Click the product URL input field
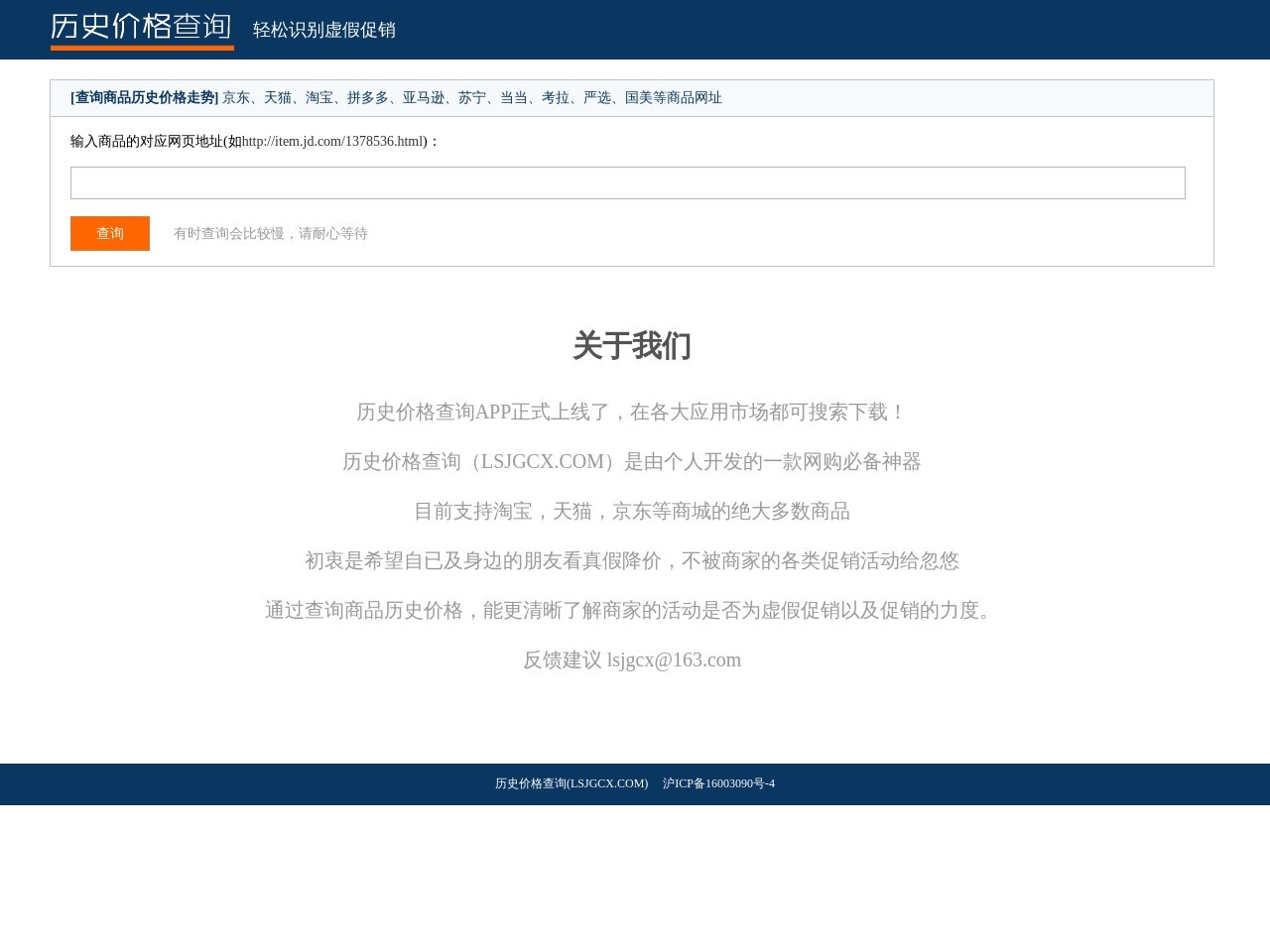1270x952 pixels. point(628,182)
